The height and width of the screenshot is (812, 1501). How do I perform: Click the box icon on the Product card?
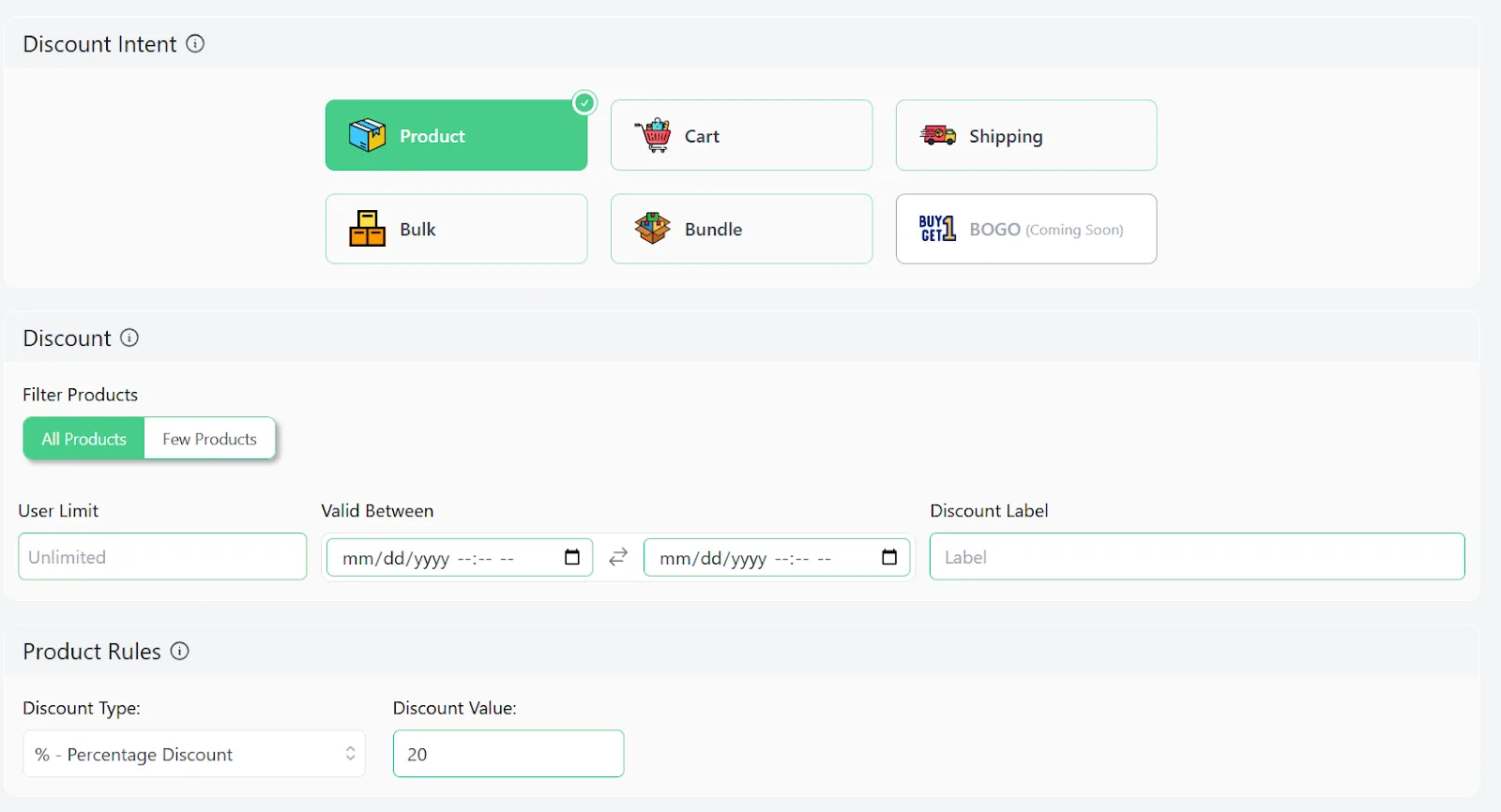coord(367,135)
